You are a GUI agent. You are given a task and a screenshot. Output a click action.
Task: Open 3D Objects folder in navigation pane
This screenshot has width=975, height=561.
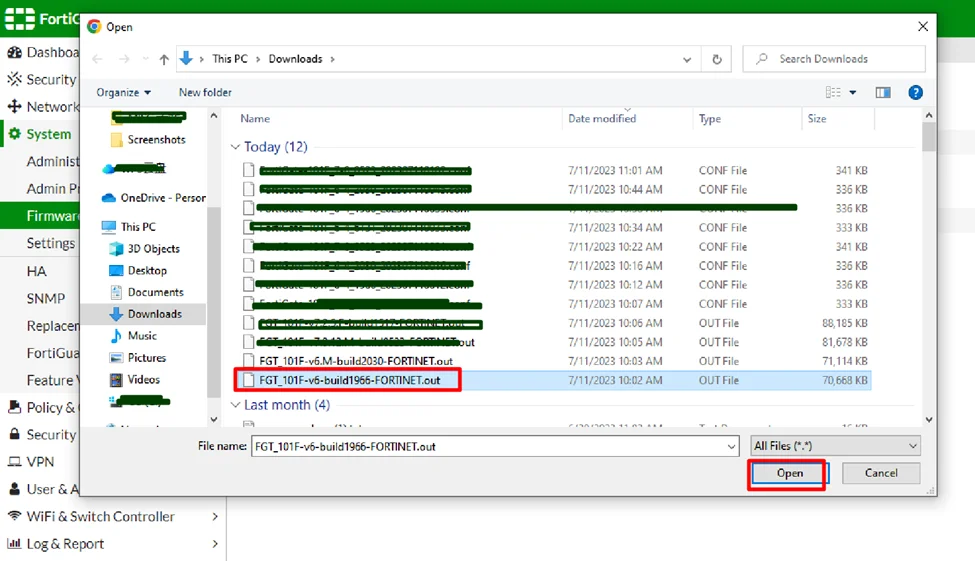tap(144, 248)
